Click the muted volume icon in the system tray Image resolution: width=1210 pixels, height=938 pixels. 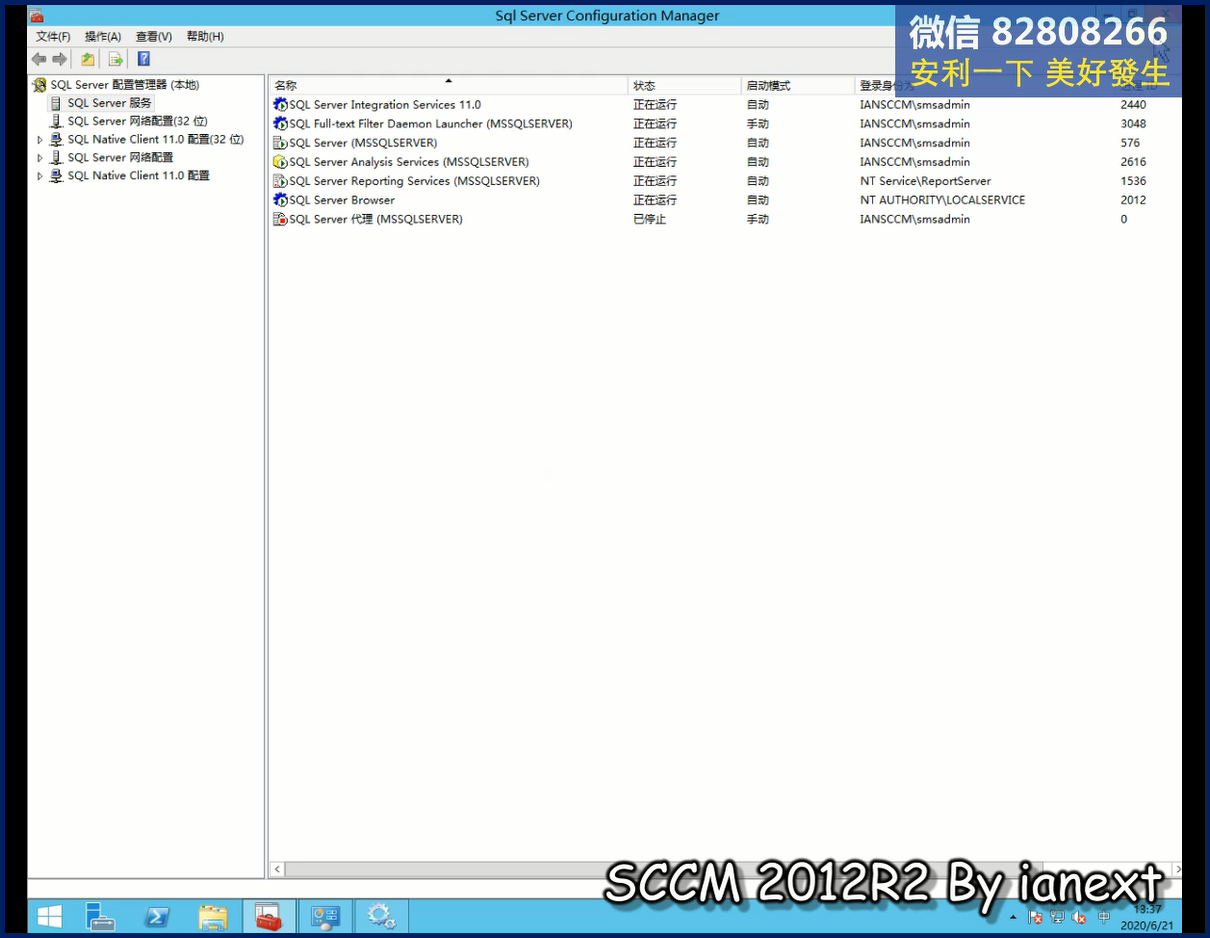[x=1079, y=917]
